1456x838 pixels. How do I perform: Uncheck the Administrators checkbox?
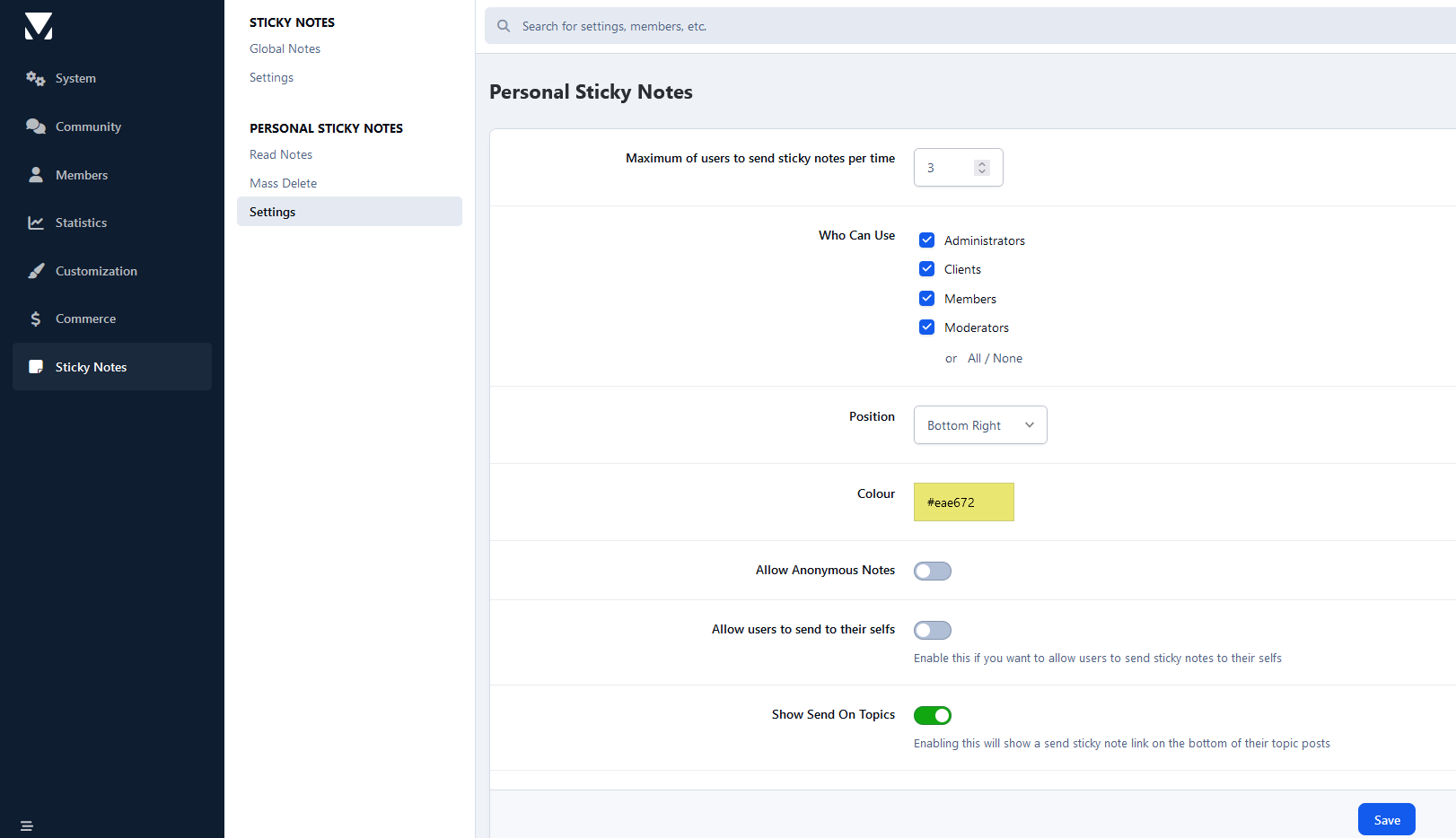point(926,240)
